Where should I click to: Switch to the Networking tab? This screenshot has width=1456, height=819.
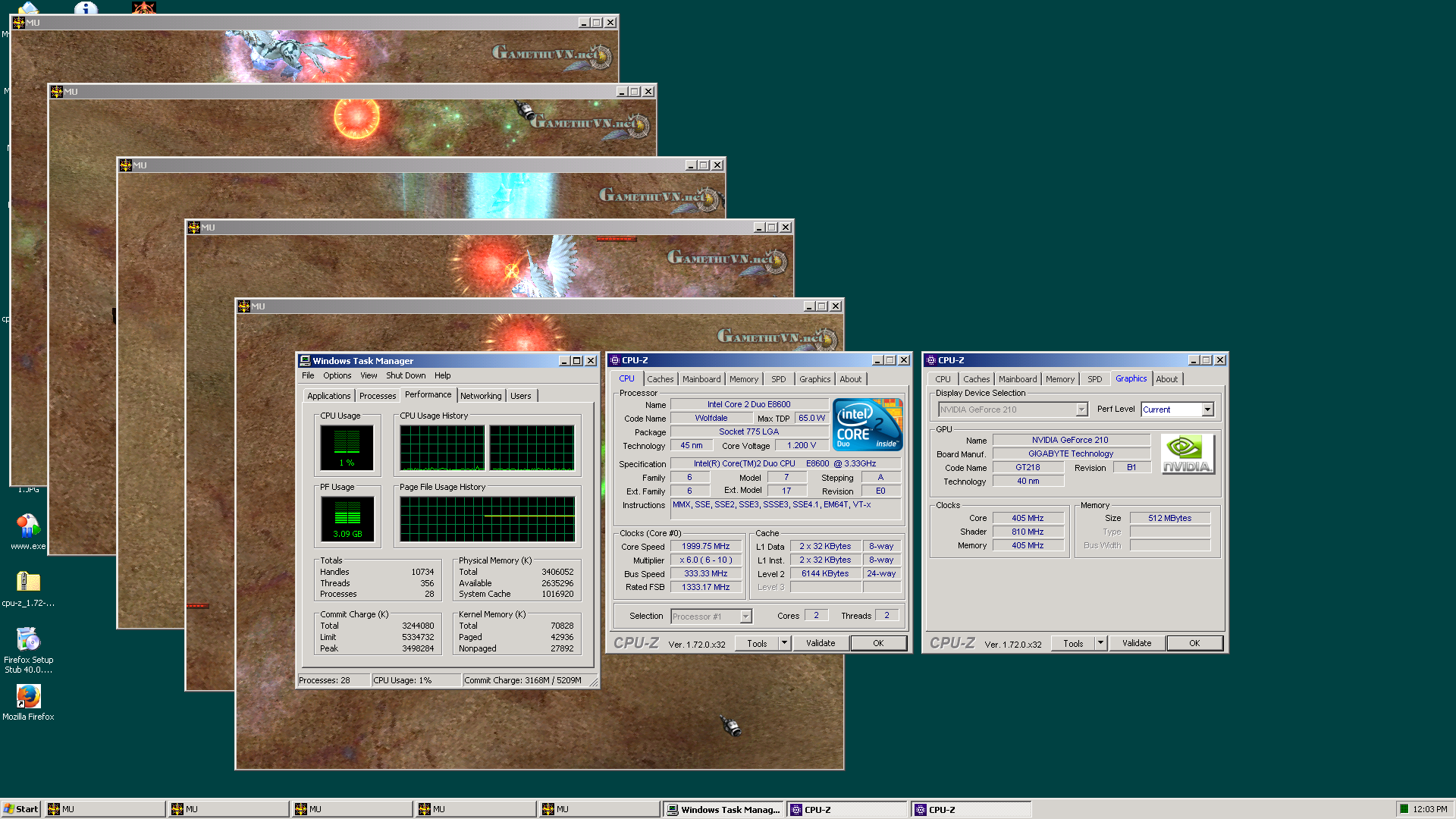click(x=481, y=396)
